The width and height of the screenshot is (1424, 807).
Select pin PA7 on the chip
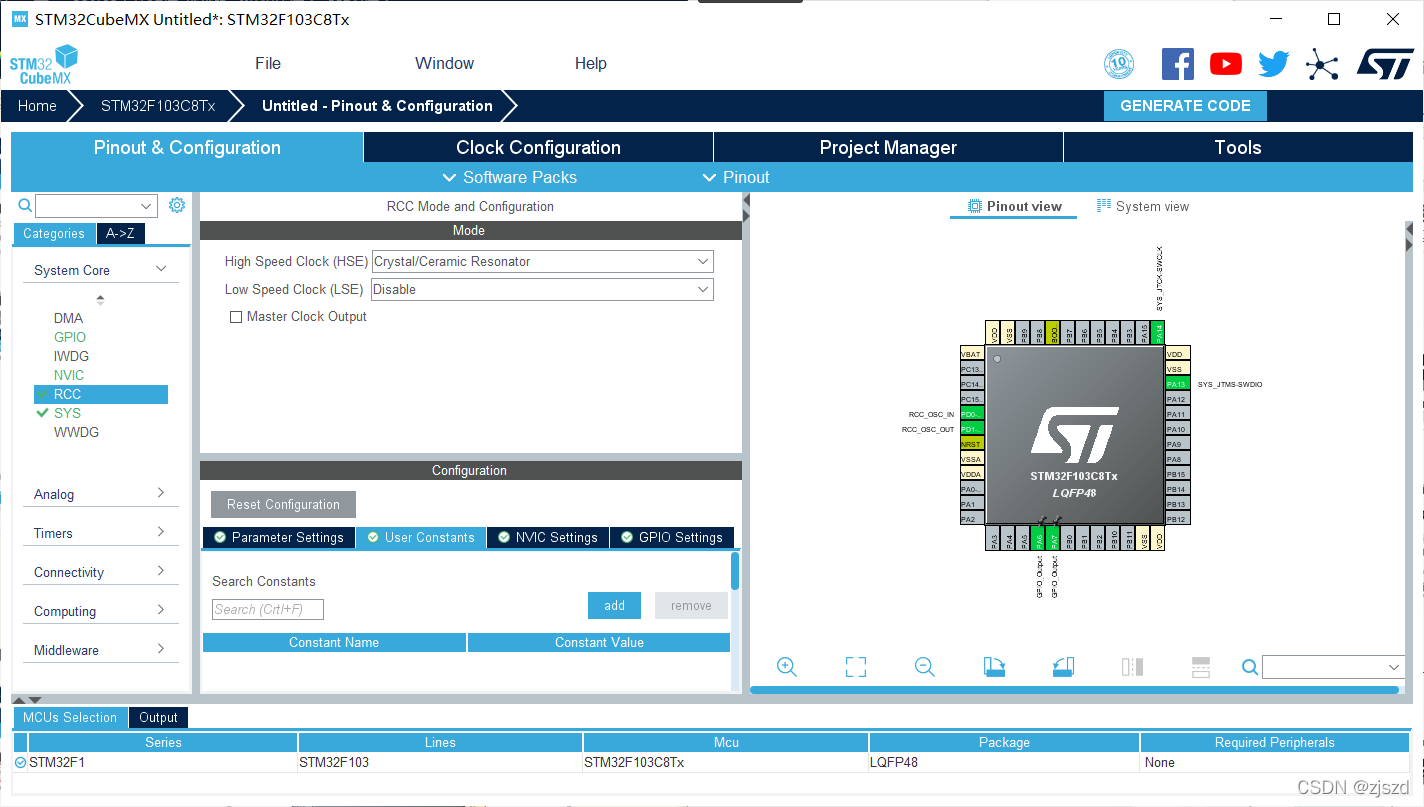(1054, 539)
